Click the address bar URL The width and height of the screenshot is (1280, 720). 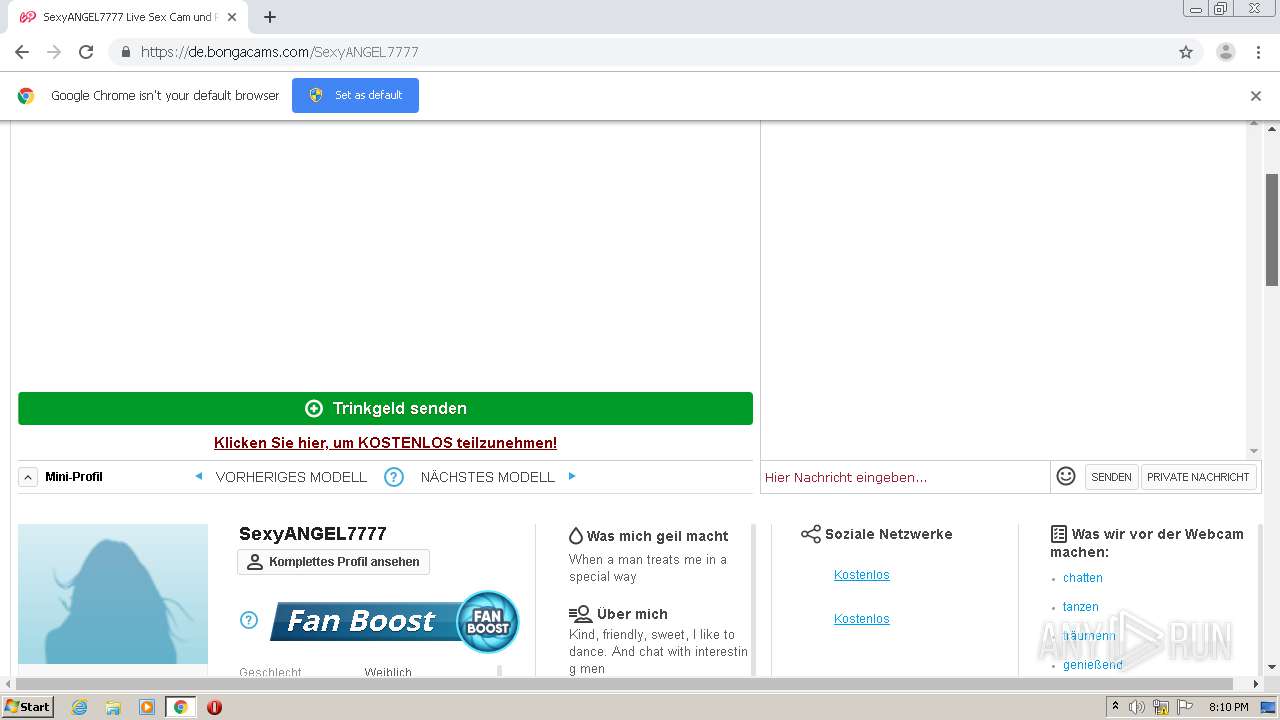[279, 52]
